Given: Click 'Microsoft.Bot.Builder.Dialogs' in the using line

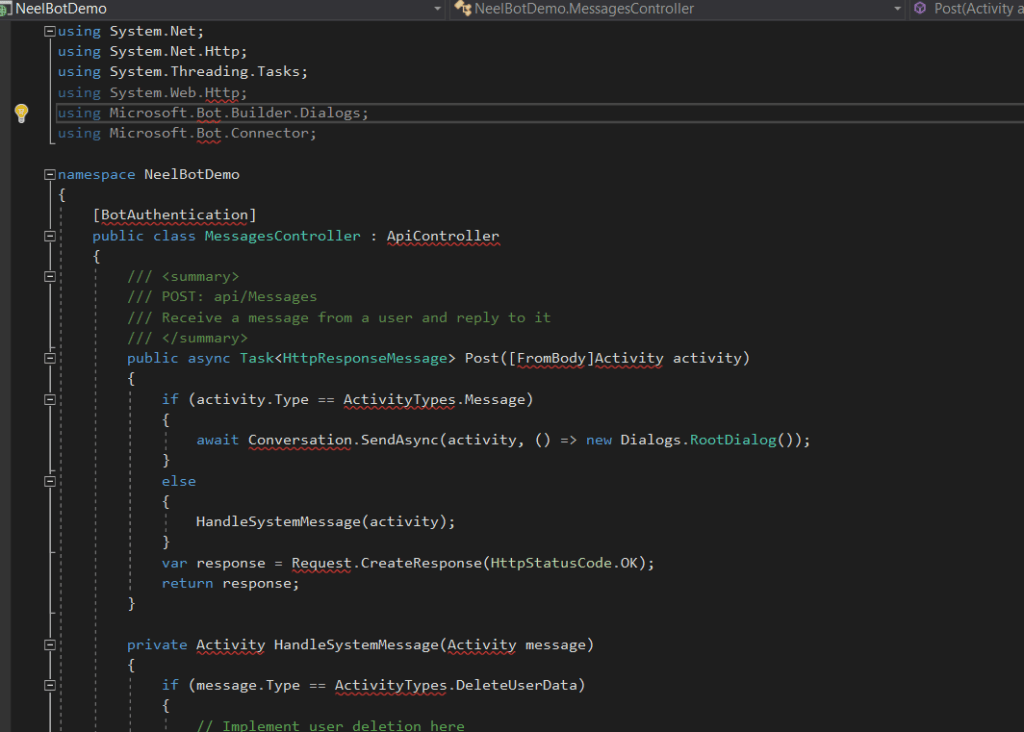Looking at the screenshot, I should (234, 113).
